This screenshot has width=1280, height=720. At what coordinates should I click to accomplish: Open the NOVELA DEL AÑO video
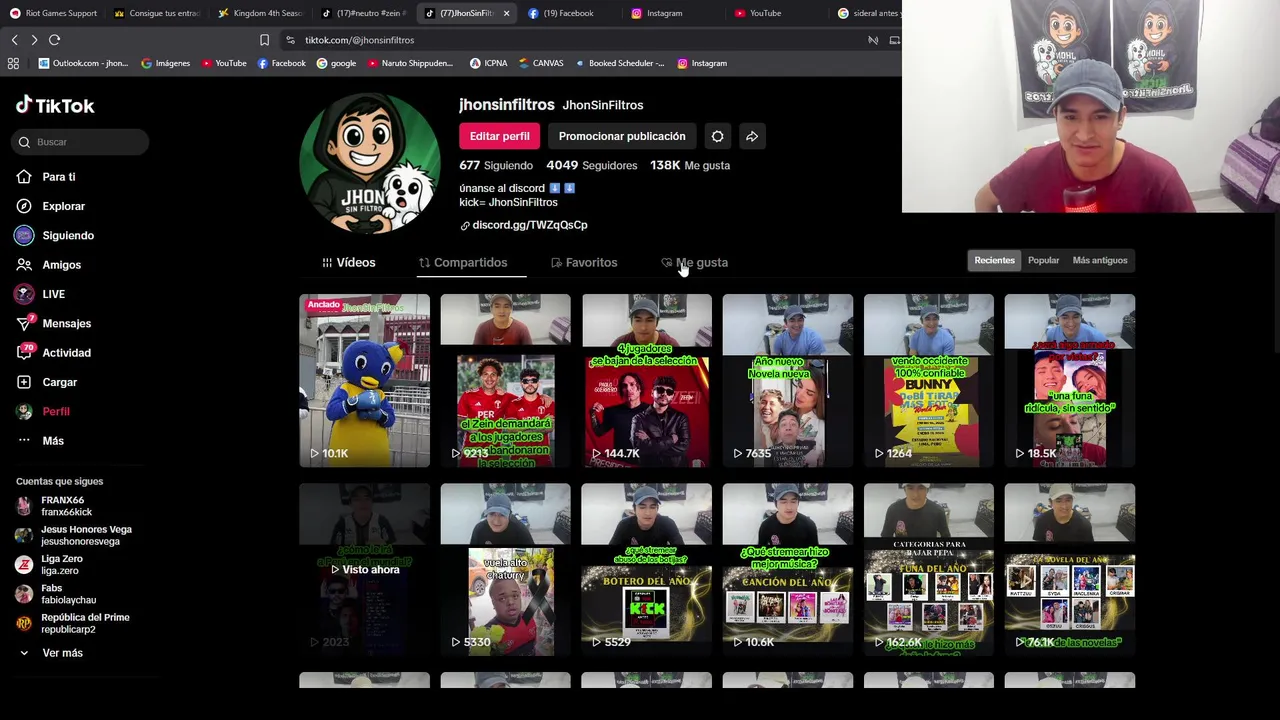[1070, 569]
